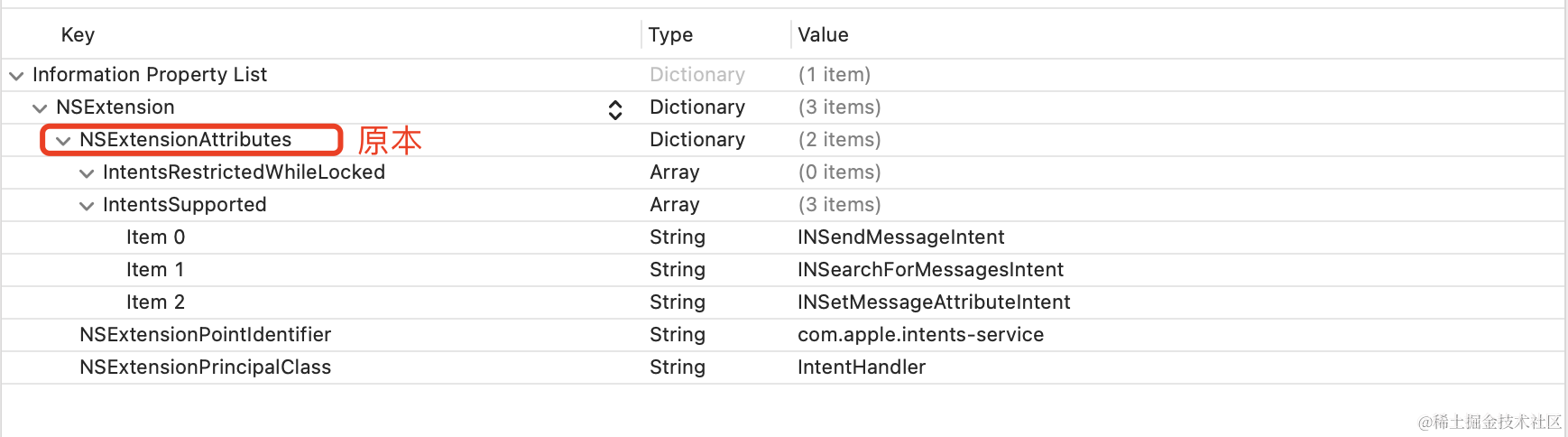Select the NSExtensionPrincipalClass key
Image resolution: width=1568 pixels, height=437 pixels.
[x=205, y=367]
